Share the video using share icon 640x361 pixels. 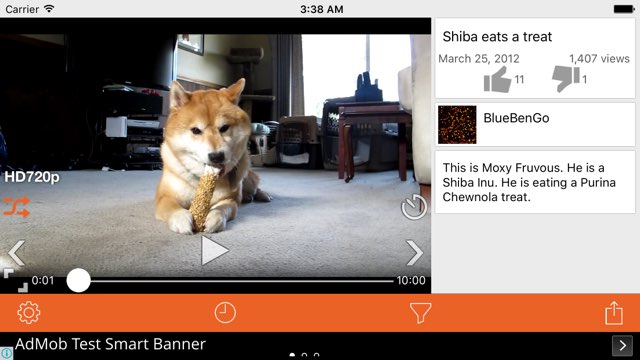coord(614,313)
